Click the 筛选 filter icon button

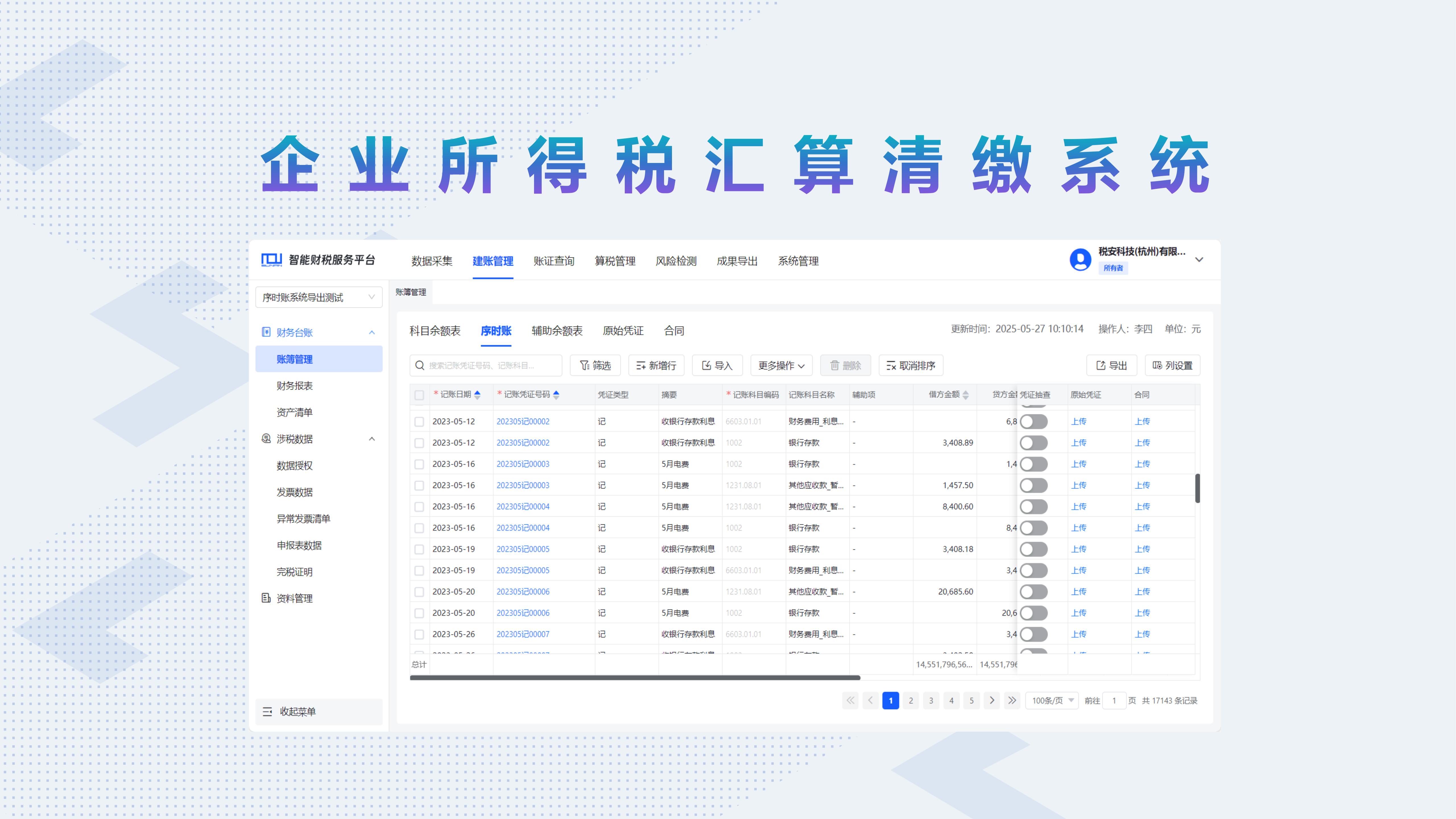click(585, 366)
